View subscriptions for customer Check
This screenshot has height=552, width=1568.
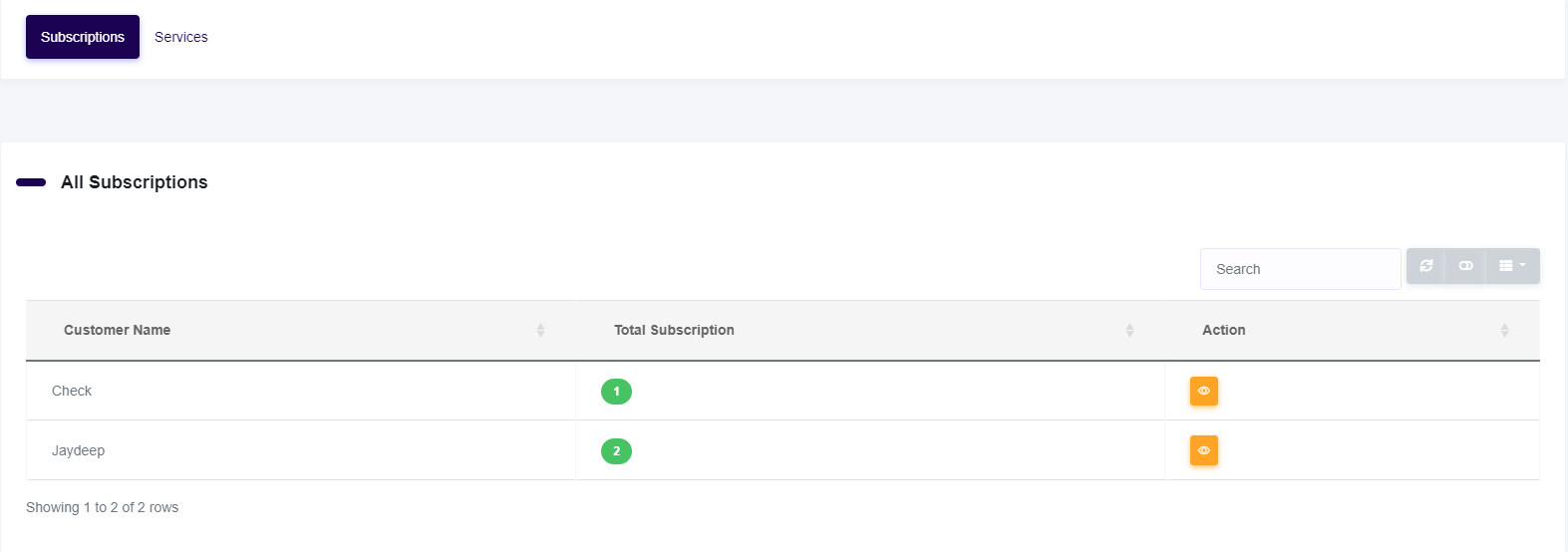tap(1203, 391)
